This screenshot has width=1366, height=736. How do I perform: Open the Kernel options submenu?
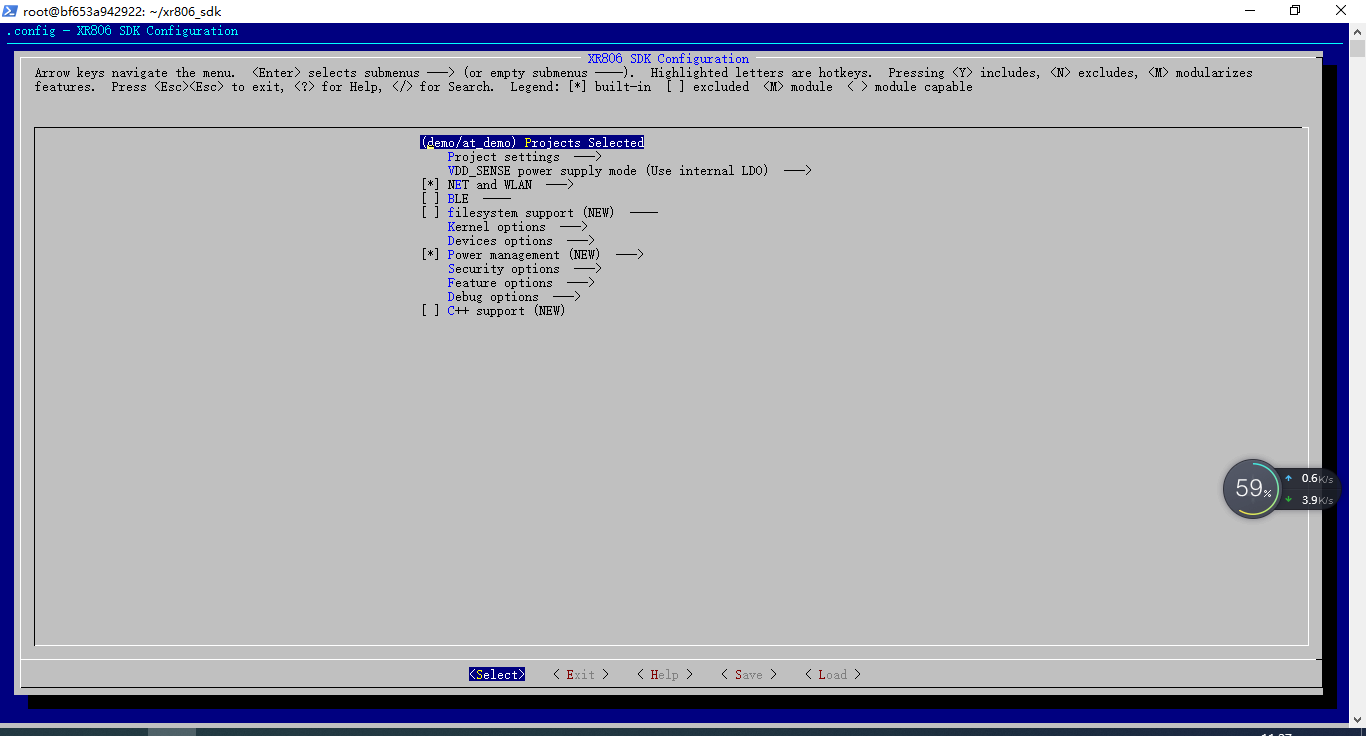tap(517, 227)
